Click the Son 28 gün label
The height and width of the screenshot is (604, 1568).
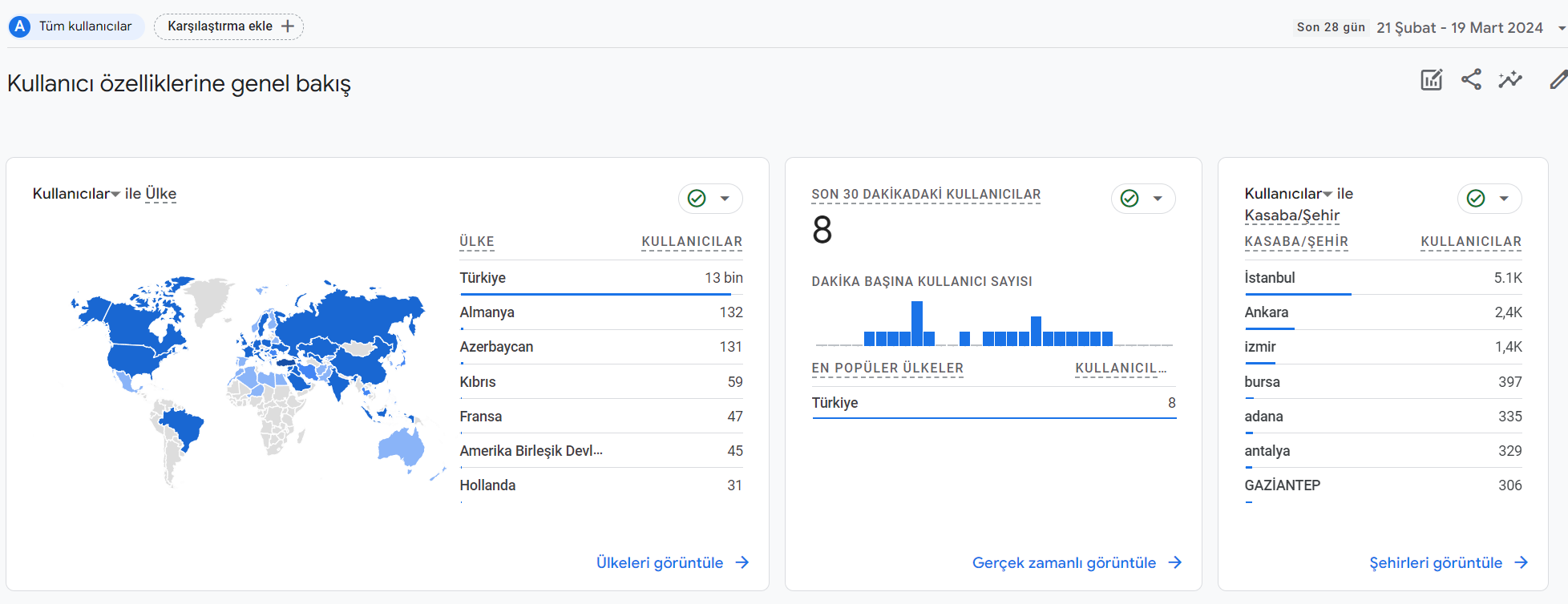(x=1331, y=27)
